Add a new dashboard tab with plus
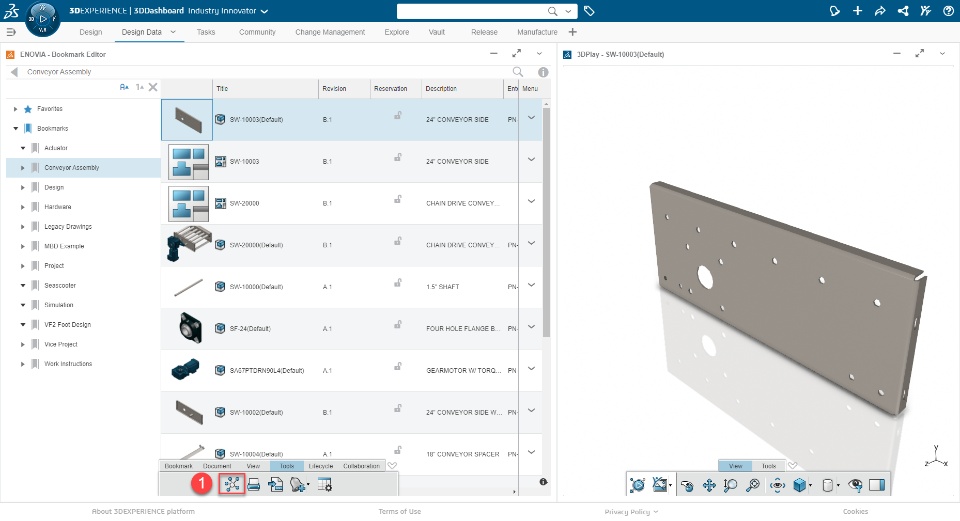Viewport: 960px width, 521px height. click(x=572, y=32)
